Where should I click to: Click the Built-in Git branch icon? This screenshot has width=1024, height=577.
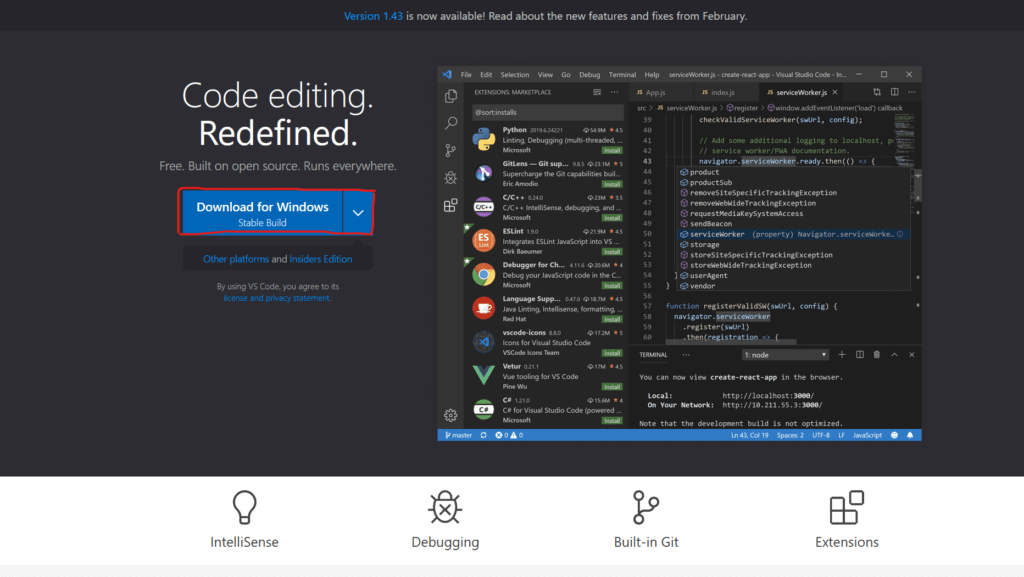pos(646,508)
